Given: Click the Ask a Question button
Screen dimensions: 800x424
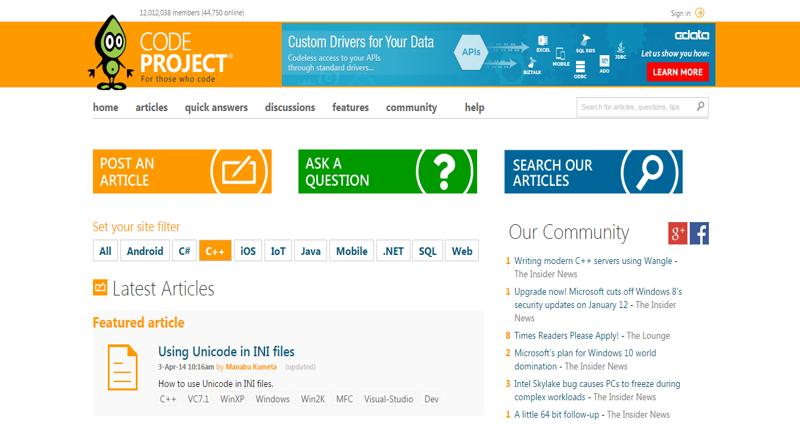Looking at the screenshot, I should coord(388,171).
